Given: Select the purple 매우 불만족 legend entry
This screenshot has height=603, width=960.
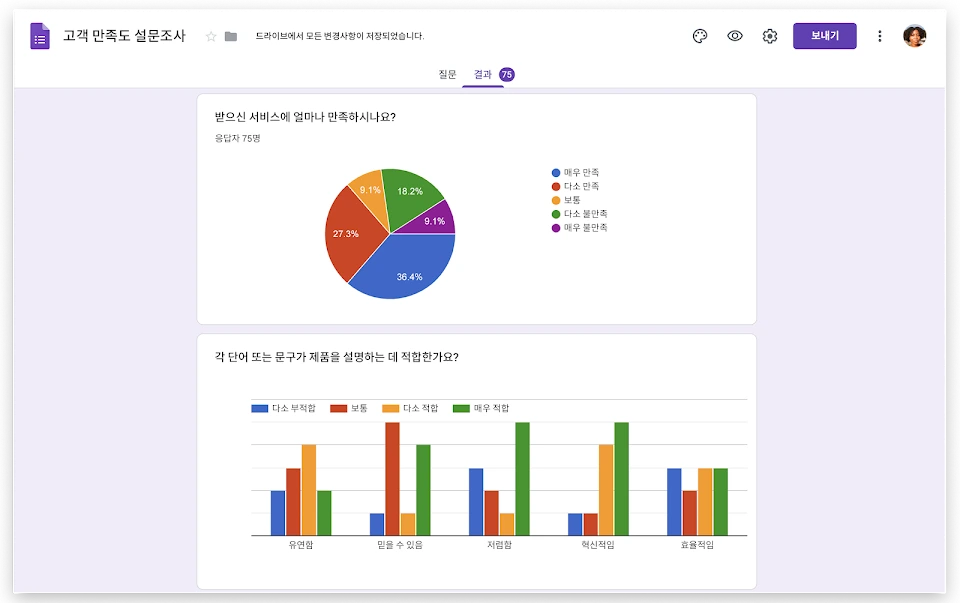Looking at the screenshot, I should 580,228.
